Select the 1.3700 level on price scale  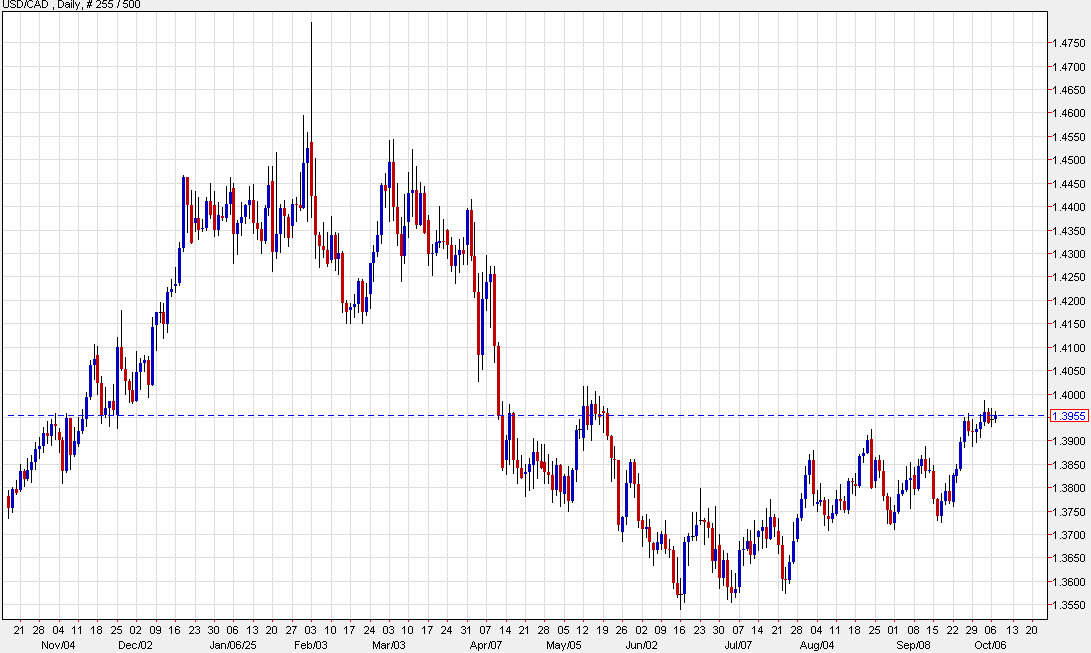pyautogui.click(x=1064, y=536)
